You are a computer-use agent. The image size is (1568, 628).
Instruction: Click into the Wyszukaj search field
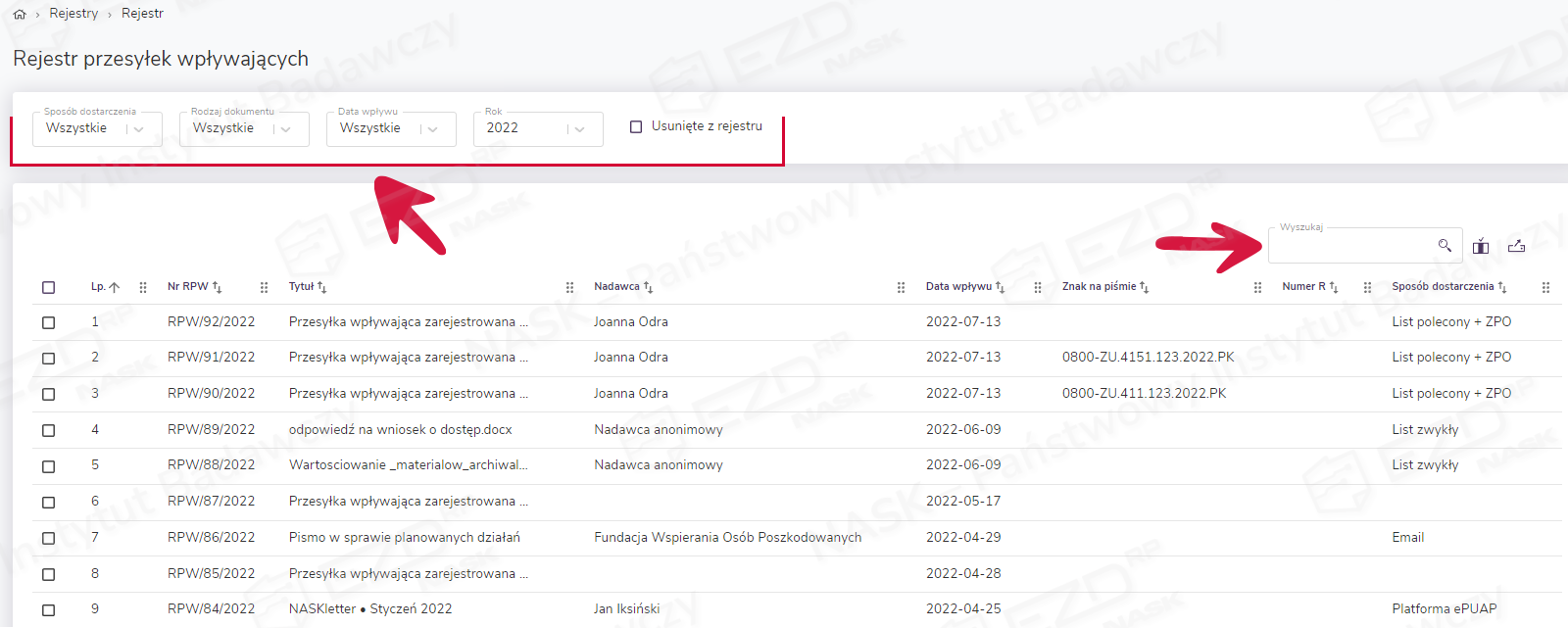1352,246
